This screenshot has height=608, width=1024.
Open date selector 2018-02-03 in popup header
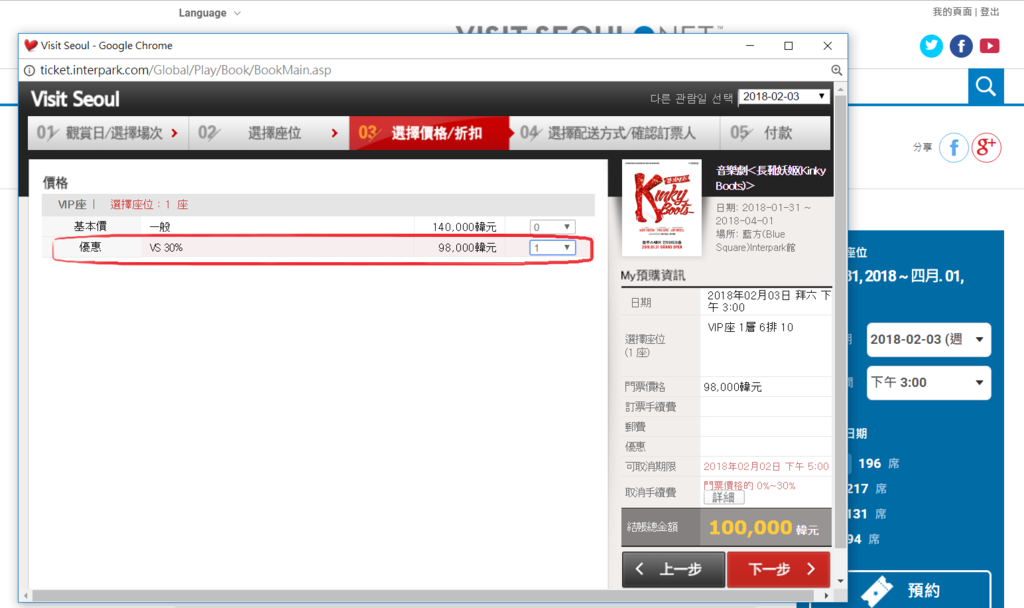pyautogui.click(x=784, y=97)
